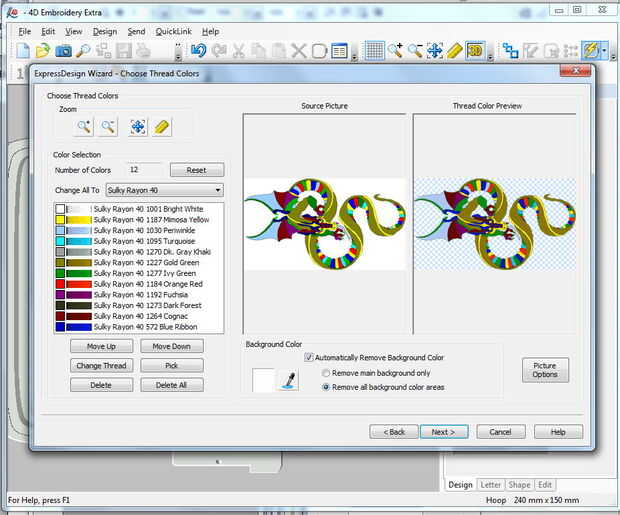The image size is (620, 515).
Task: Click the Delete button below Change Thread
Action: click(x=101, y=385)
